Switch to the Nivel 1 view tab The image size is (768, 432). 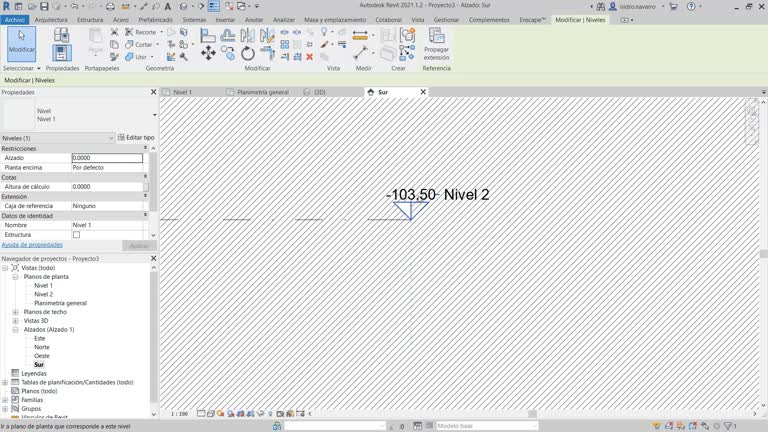click(182, 92)
